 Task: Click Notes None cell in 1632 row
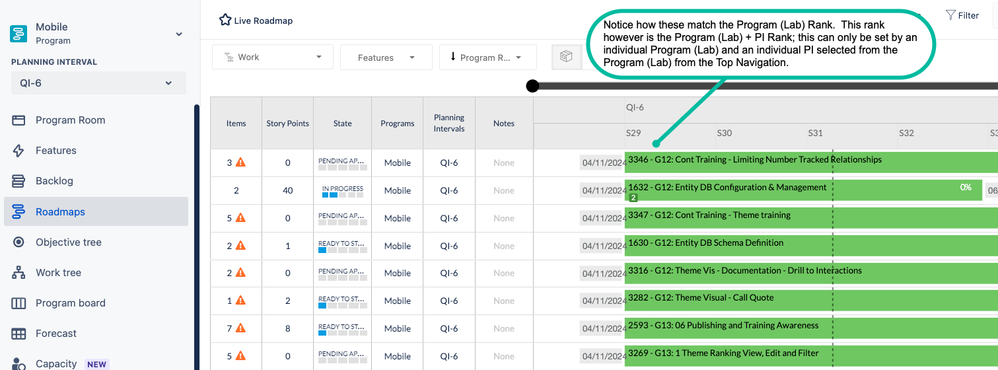pyautogui.click(x=503, y=190)
